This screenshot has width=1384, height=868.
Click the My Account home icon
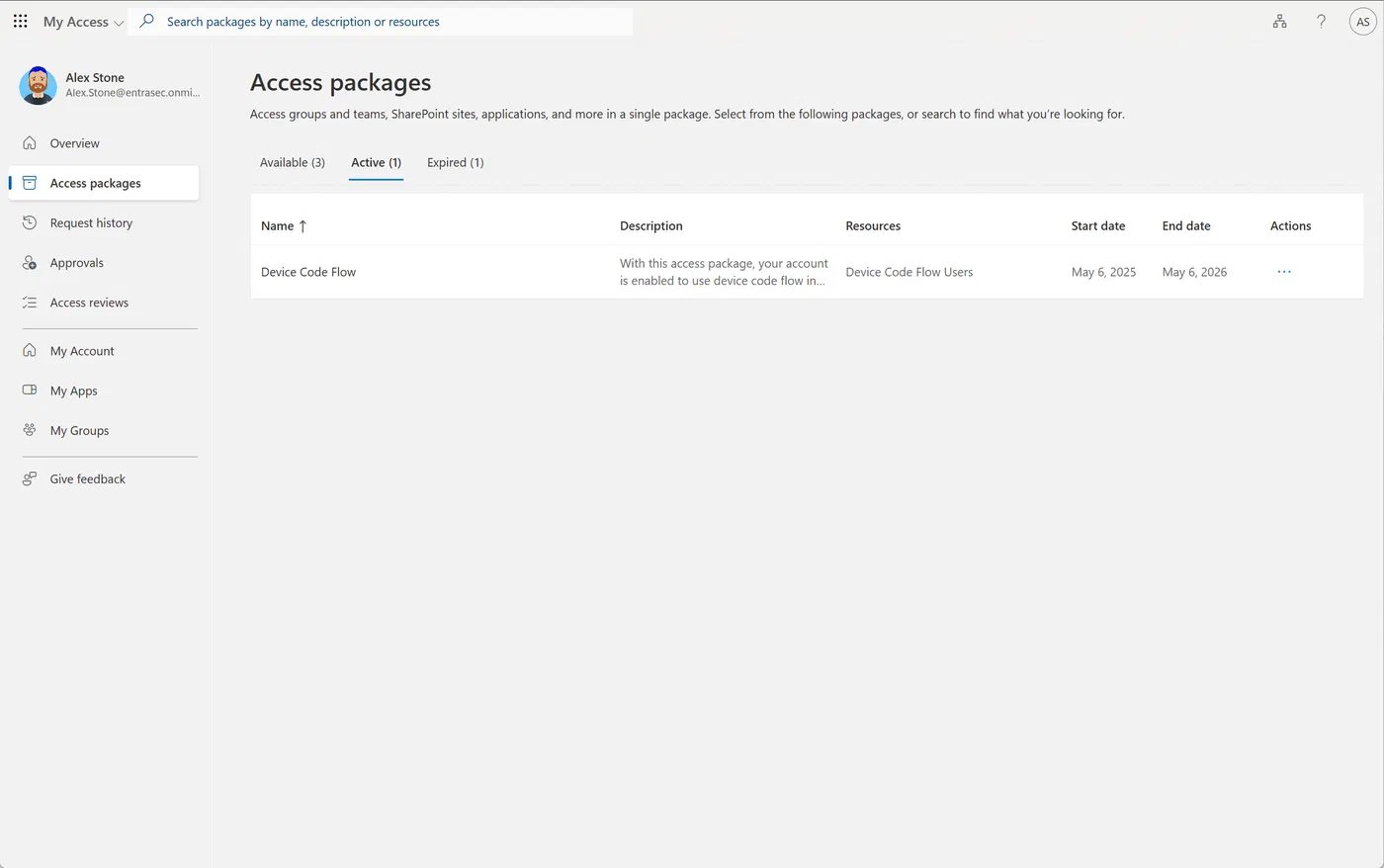(x=30, y=350)
